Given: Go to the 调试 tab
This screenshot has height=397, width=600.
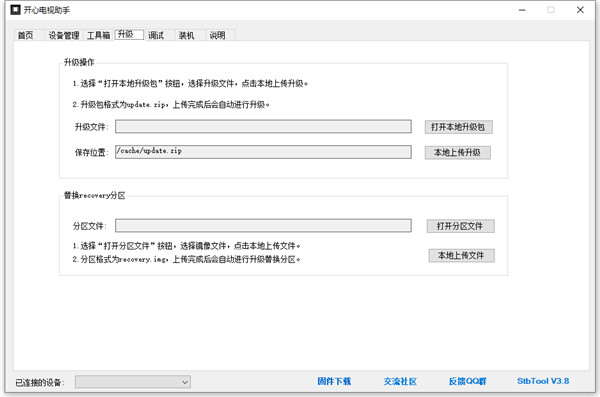Looking at the screenshot, I should [156, 35].
